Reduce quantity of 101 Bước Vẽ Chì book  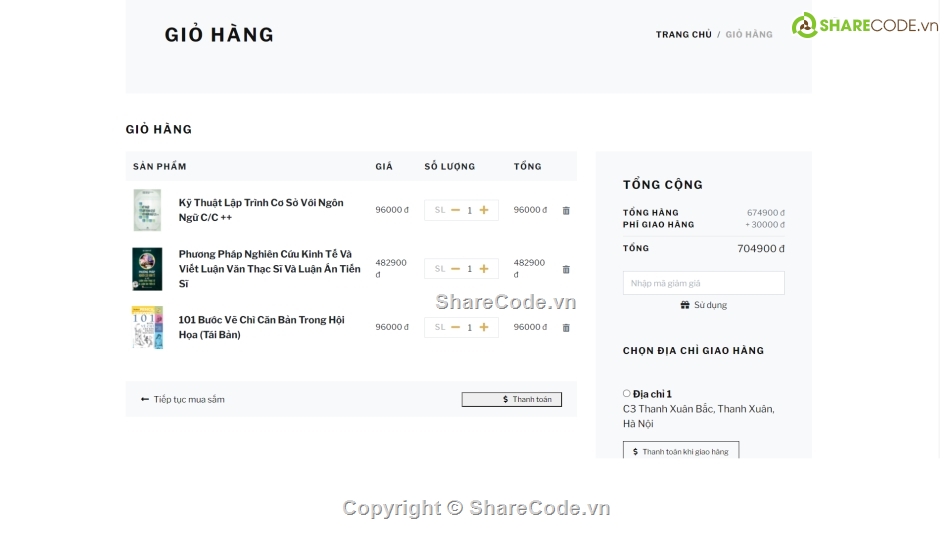click(x=456, y=327)
